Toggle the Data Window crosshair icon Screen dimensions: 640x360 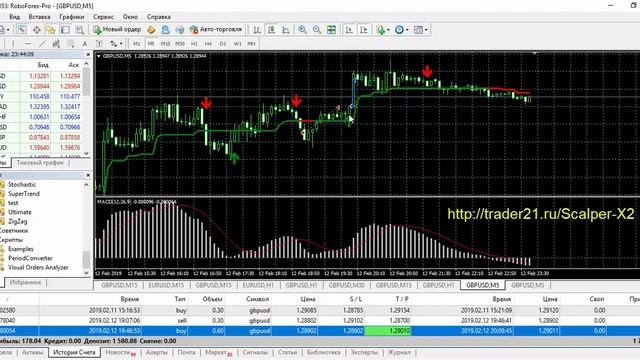click(x=37, y=29)
